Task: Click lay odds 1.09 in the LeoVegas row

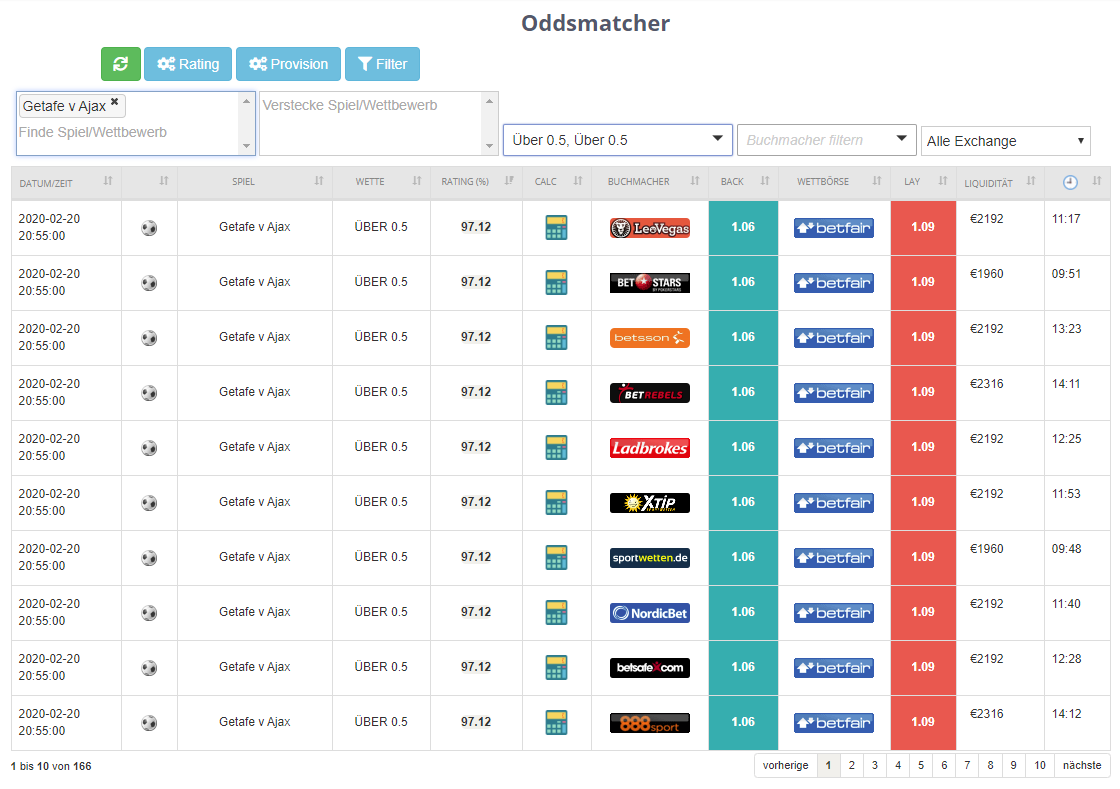Action: coord(923,228)
